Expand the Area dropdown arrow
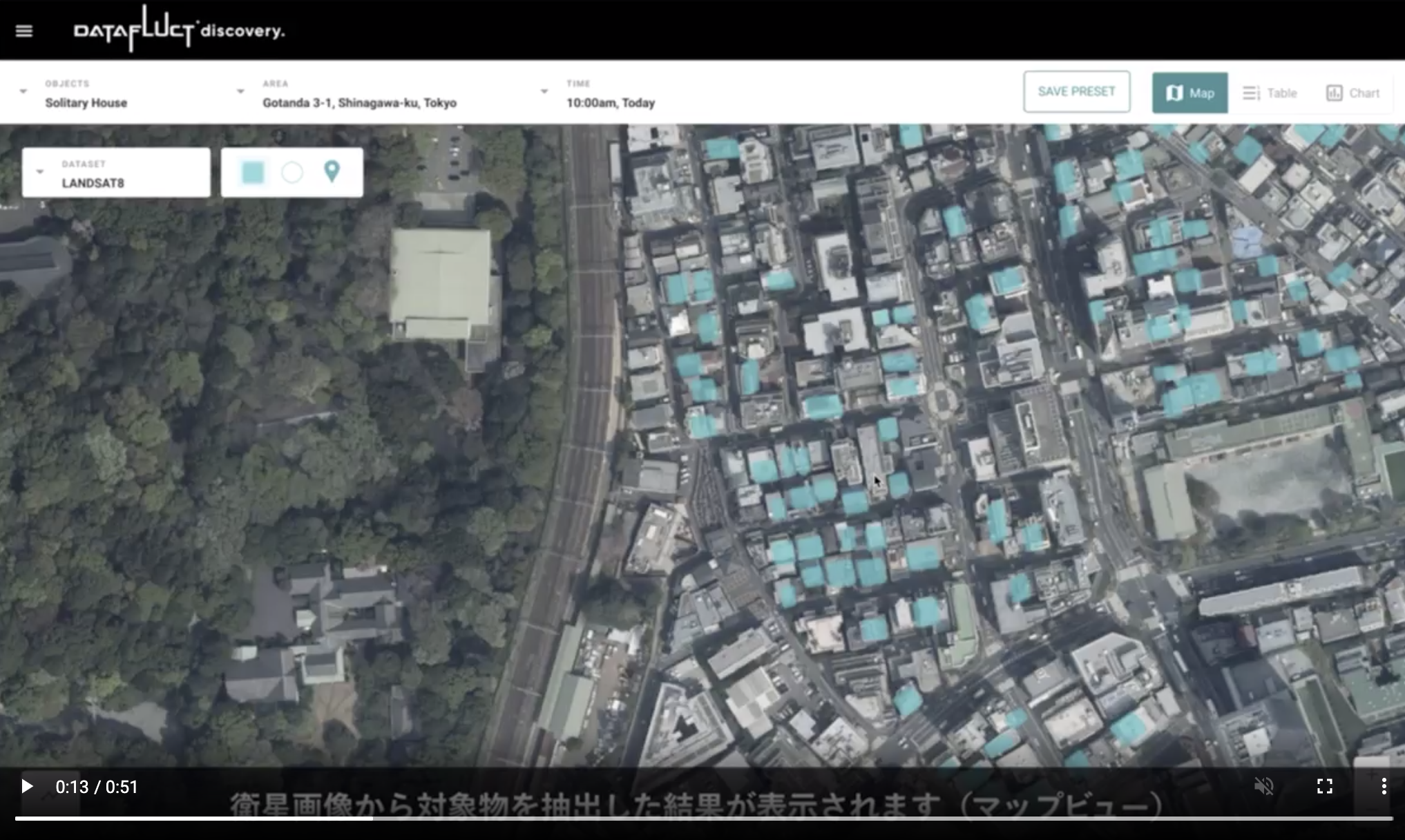 click(240, 91)
